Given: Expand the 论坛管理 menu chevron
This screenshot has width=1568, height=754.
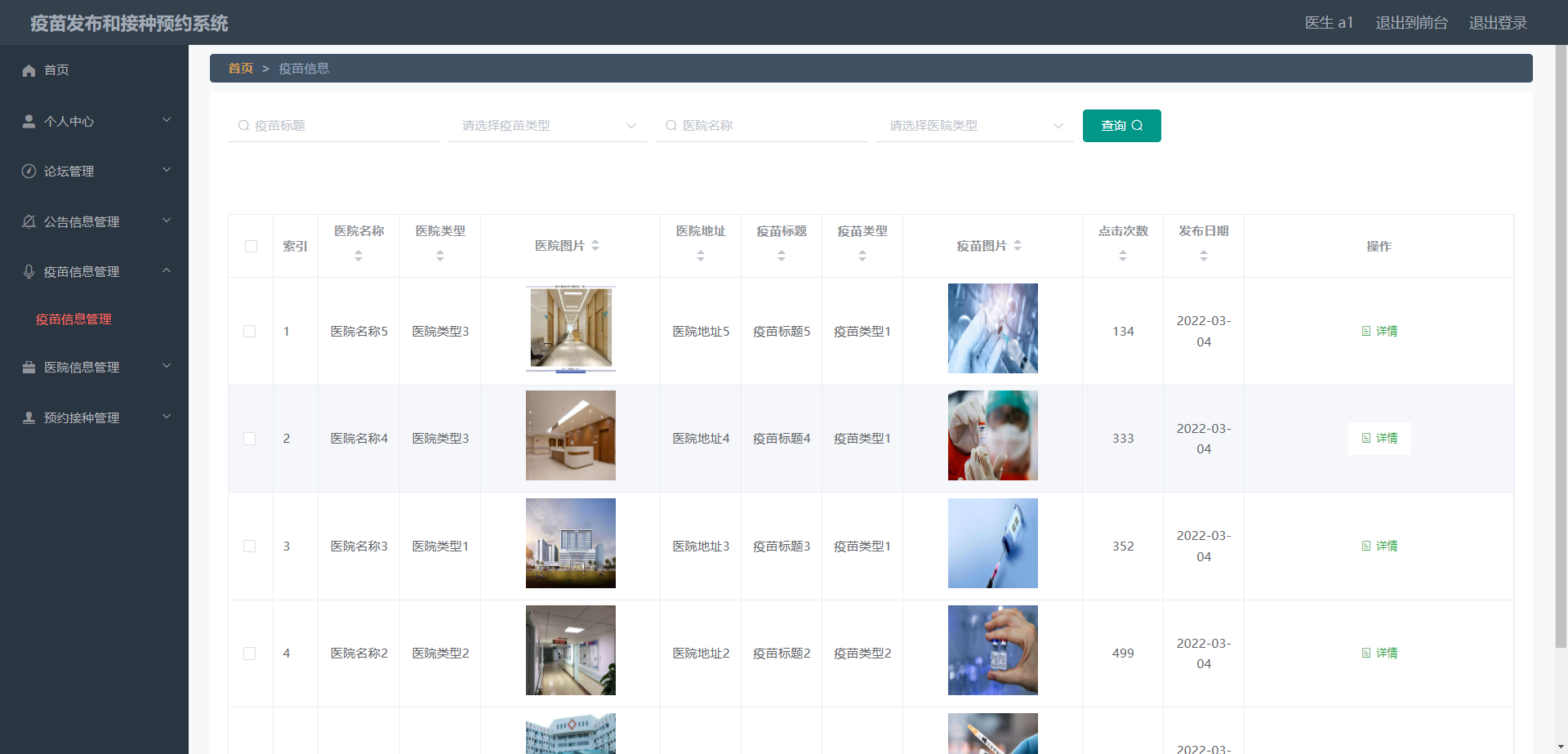Looking at the screenshot, I should click(x=167, y=170).
